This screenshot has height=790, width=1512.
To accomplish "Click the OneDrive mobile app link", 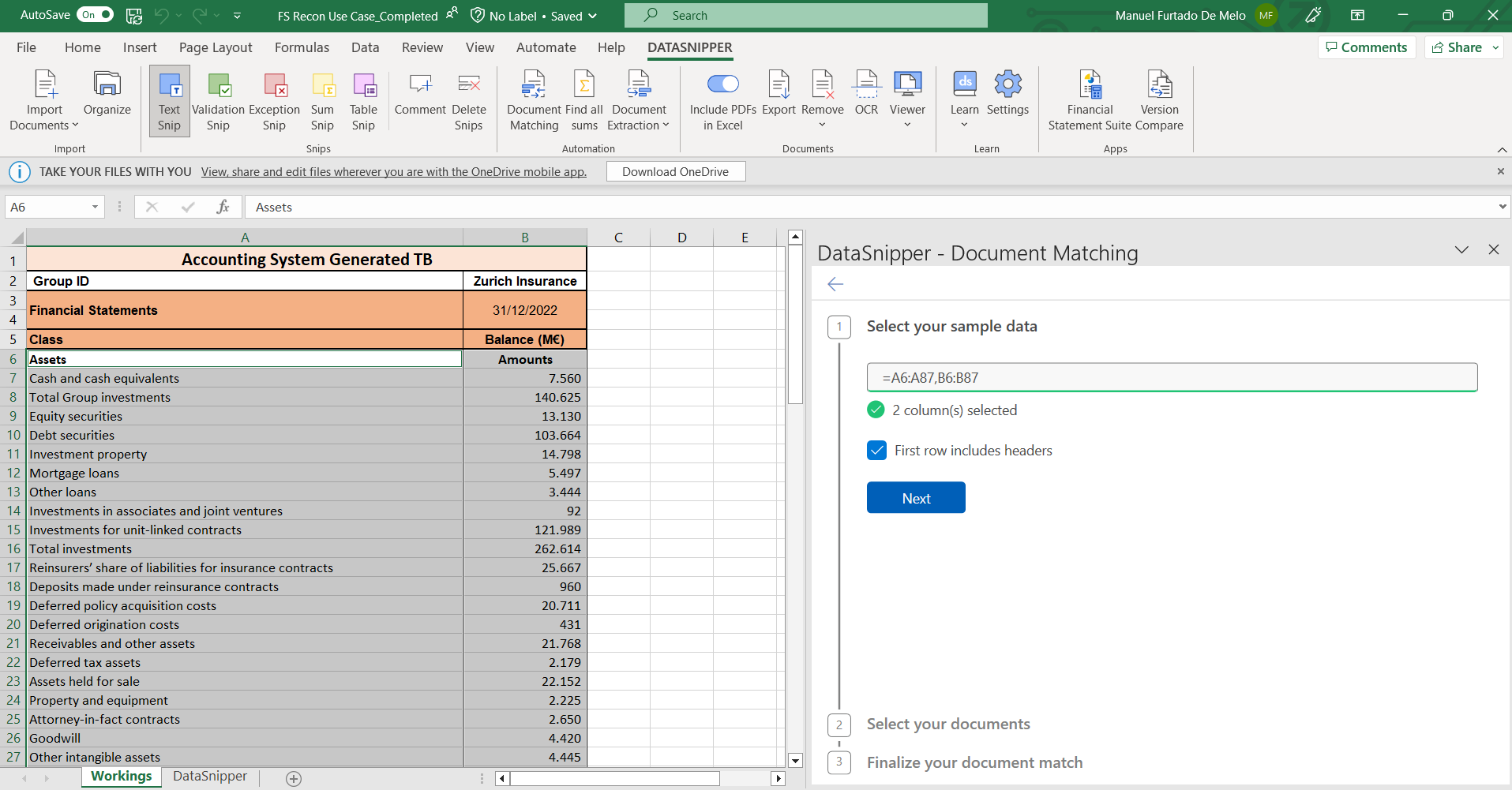I will 393,172.
